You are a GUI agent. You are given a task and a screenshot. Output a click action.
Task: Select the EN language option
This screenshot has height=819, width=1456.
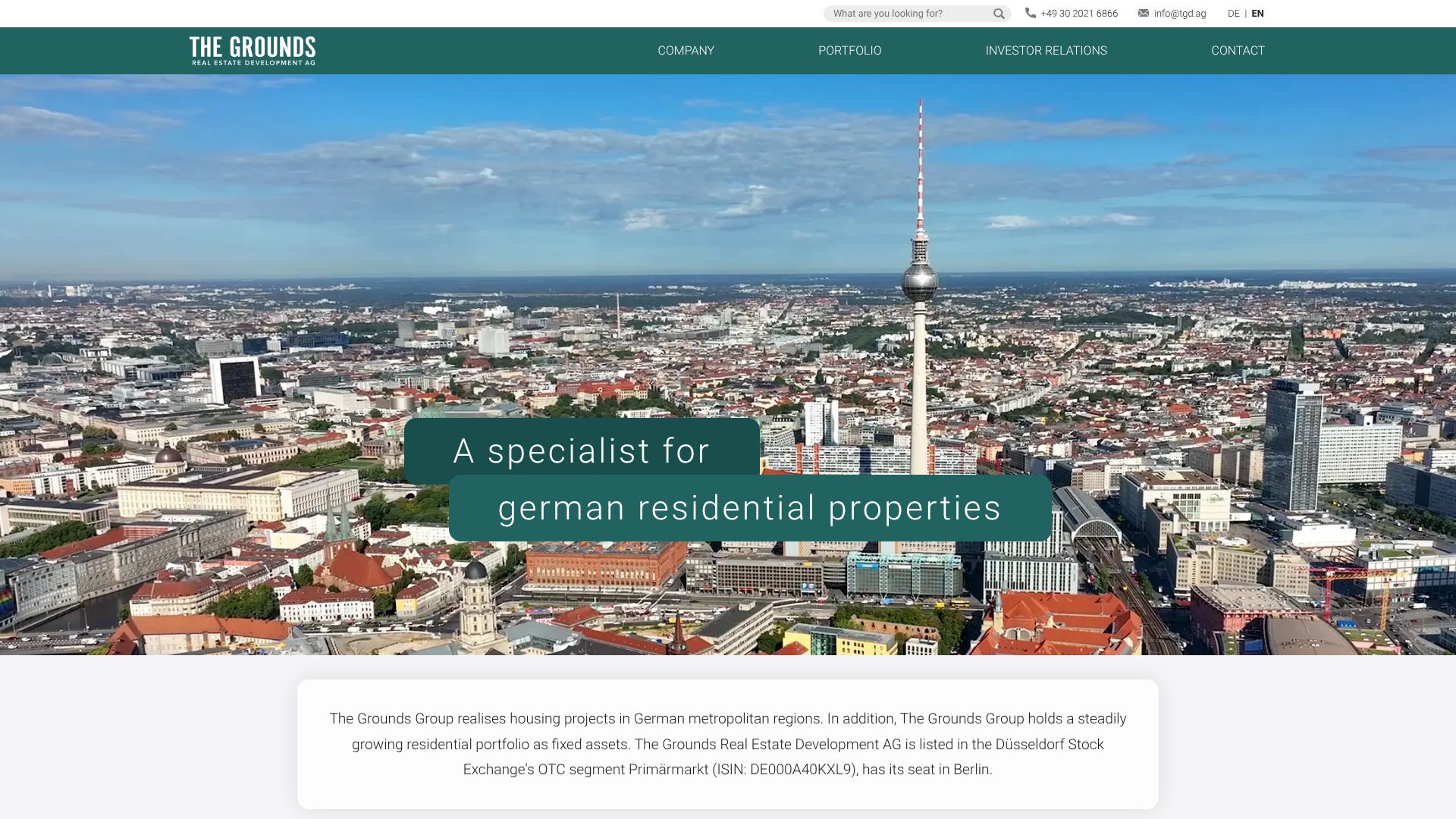tap(1257, 14)
